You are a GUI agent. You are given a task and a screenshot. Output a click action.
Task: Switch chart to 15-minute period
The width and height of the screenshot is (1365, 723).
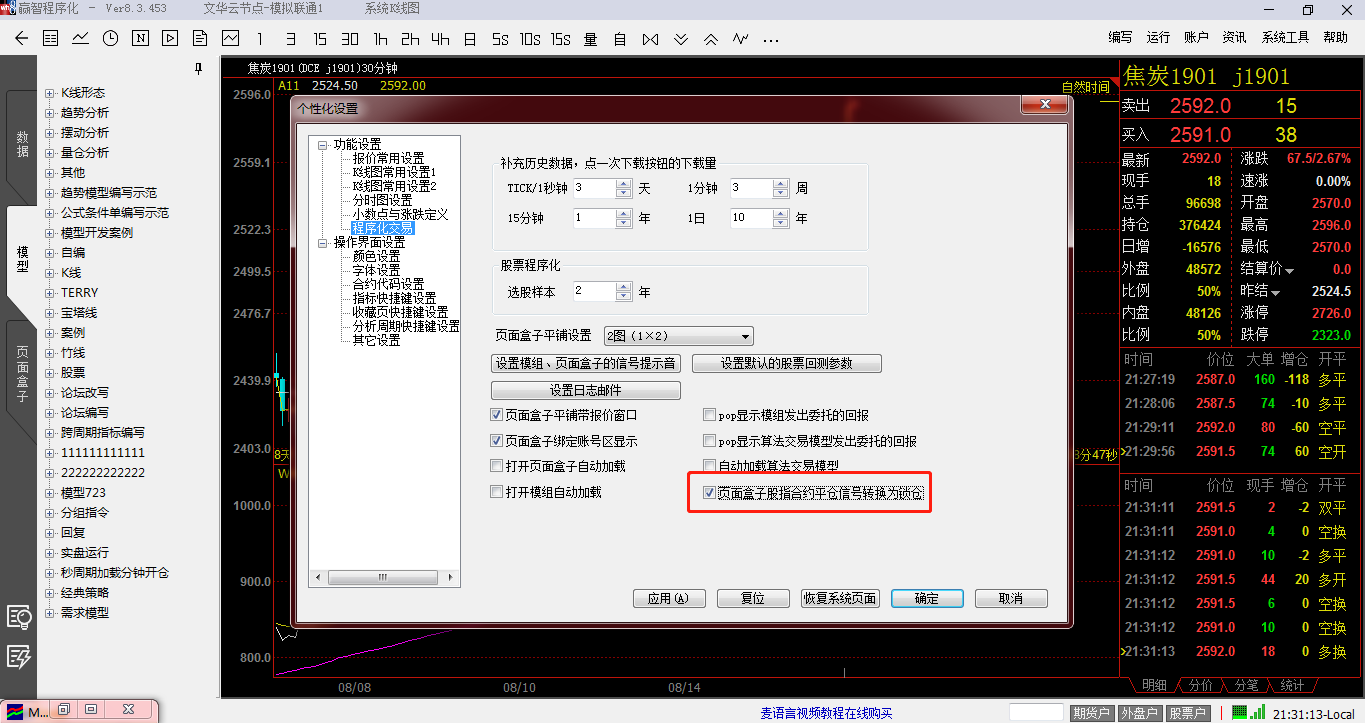tap(320, 39)
